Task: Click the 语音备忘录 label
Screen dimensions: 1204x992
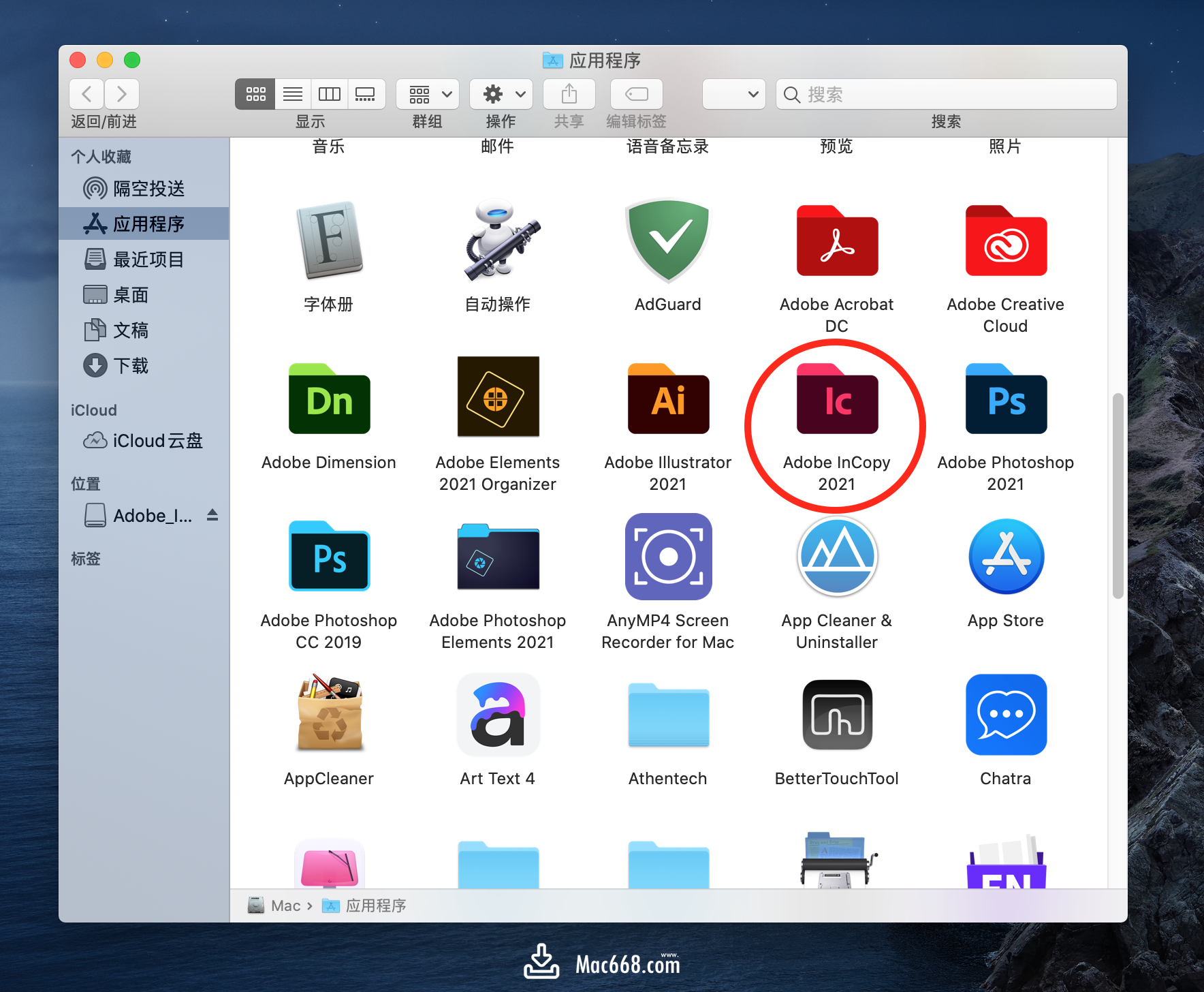Action: 668,146
